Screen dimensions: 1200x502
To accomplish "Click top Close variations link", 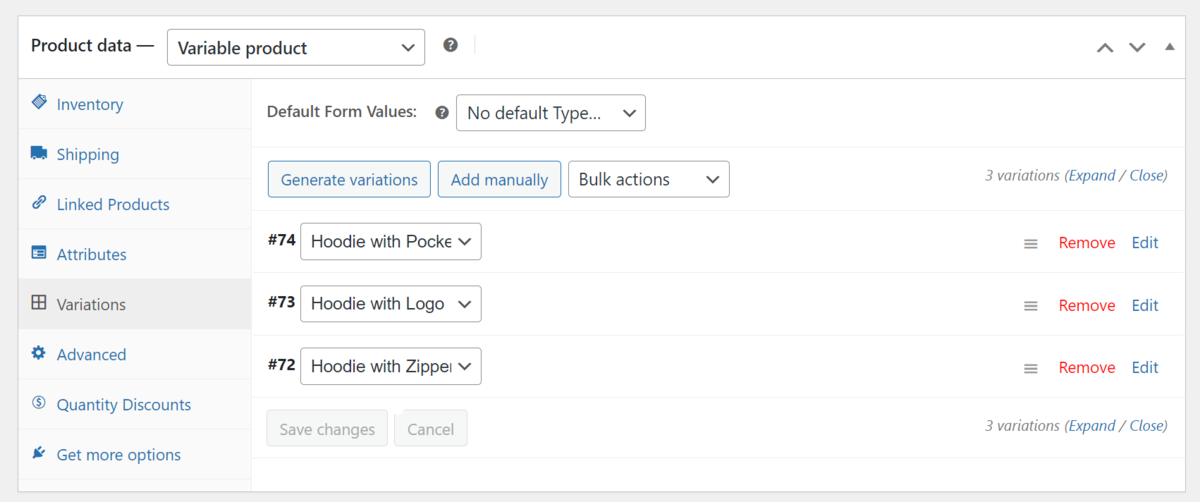I will click(1147, 175).
